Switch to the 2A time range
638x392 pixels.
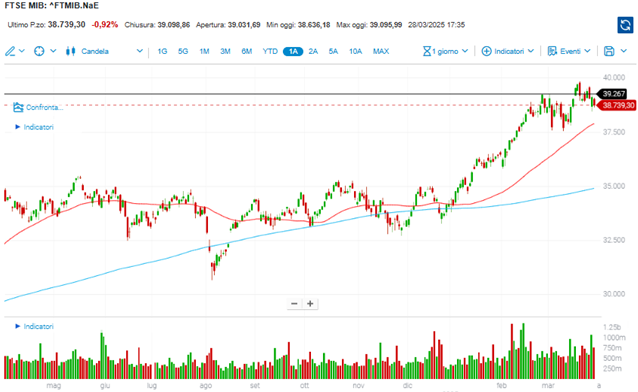[313, 51]
